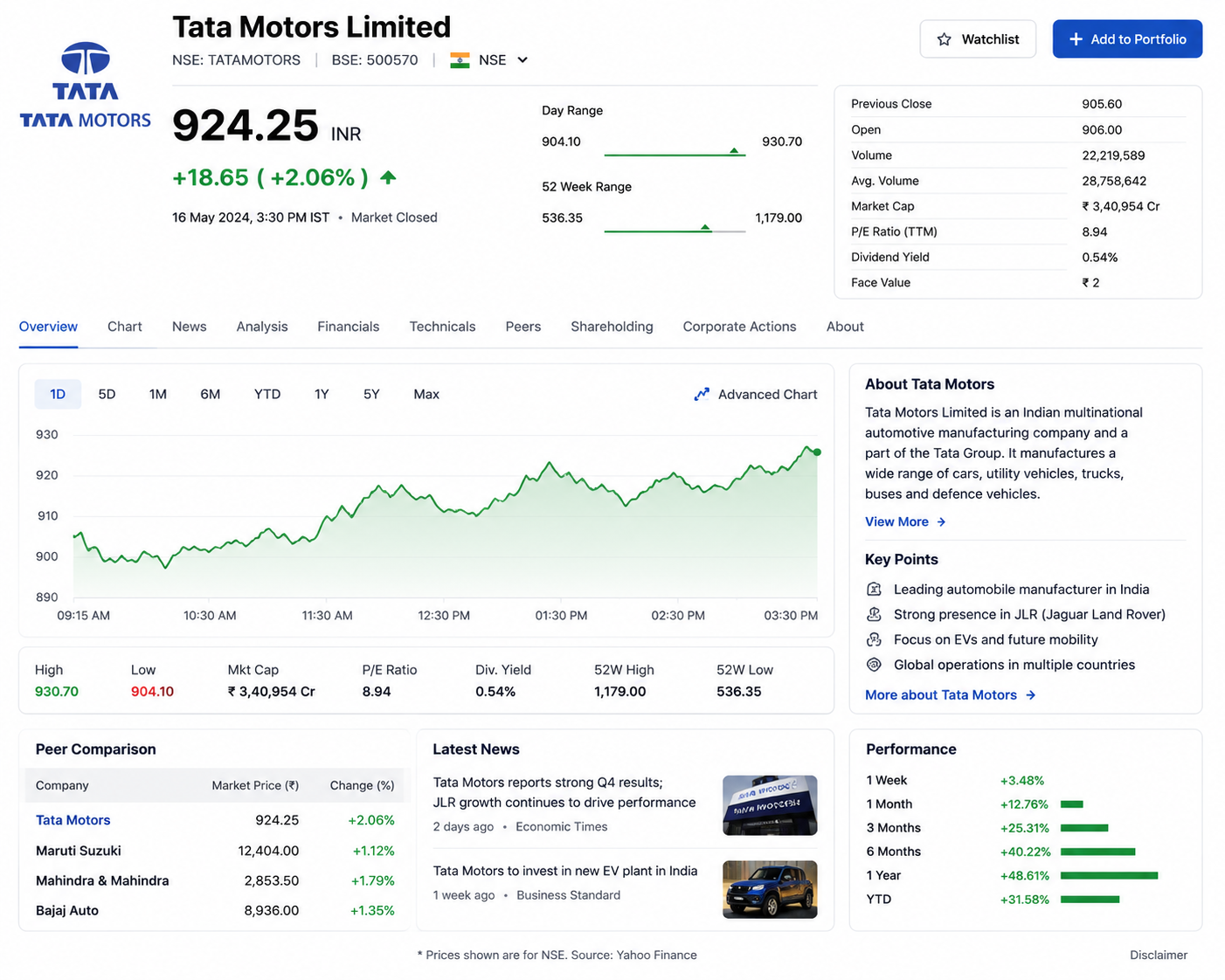Open More about Tata Motors link
This screenshot has width=1225, height=980.
pyautogui.click(x=951, y=695)
